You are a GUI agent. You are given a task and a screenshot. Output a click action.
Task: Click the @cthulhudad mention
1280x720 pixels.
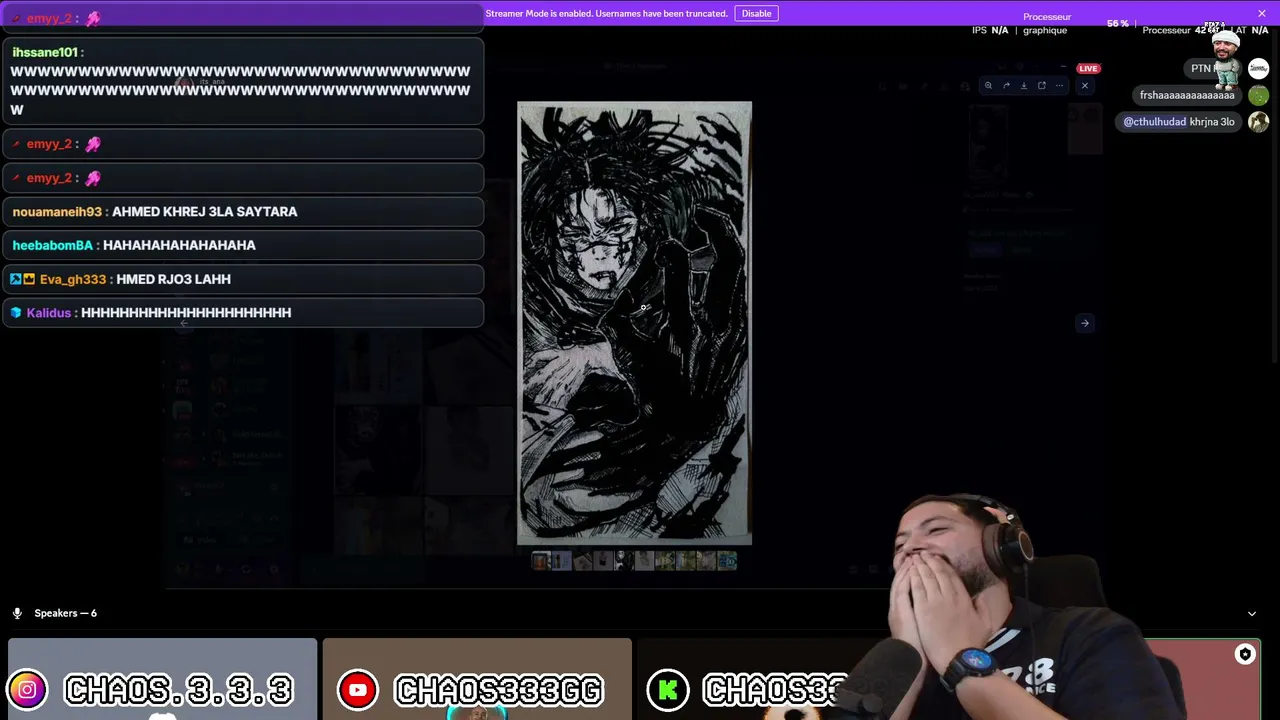[1154, 122]
